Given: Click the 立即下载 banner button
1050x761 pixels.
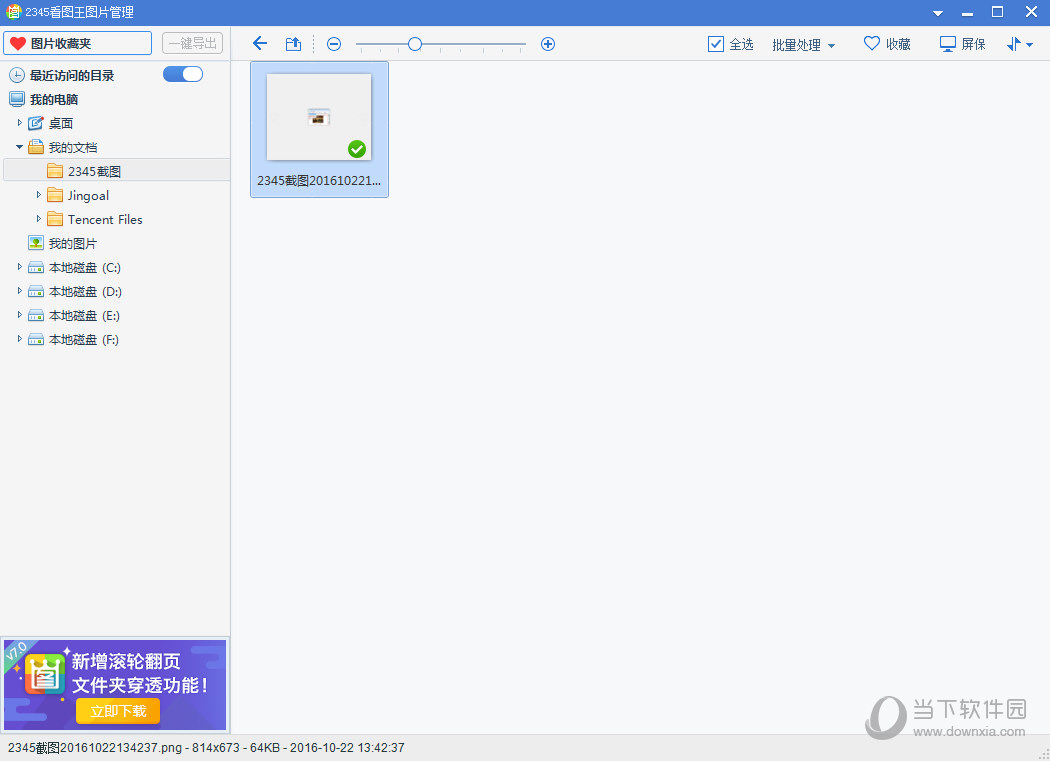Looking at the screenshot, I should tap(118, 711).
